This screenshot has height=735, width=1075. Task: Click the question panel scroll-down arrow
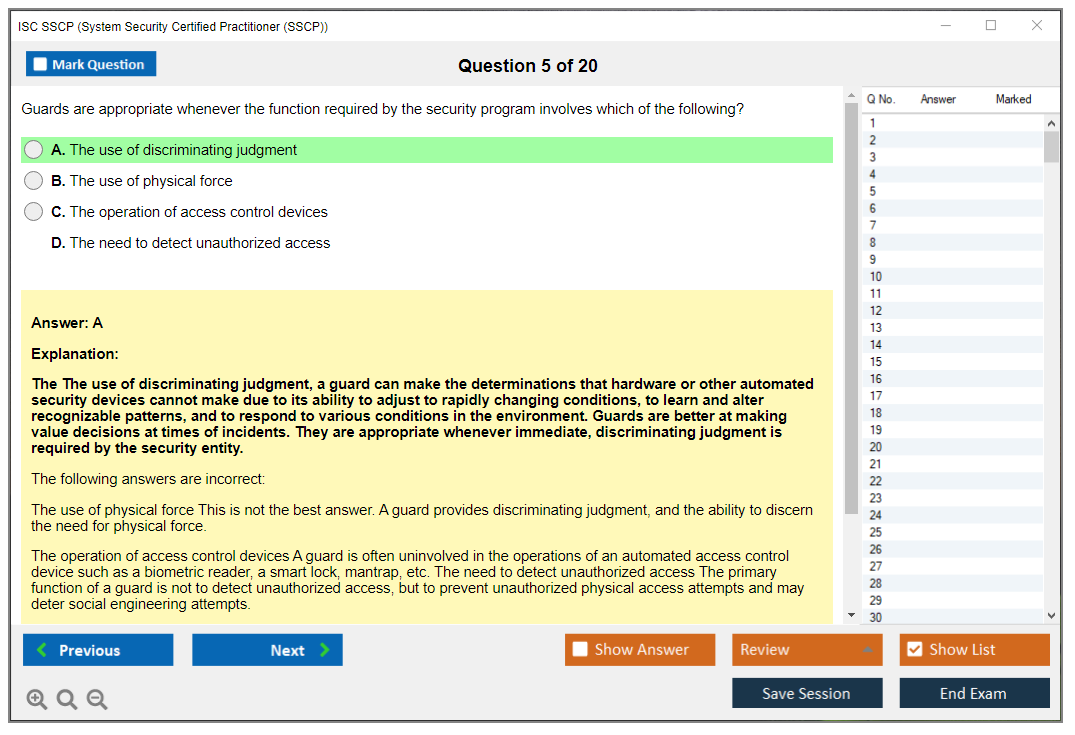coord(851,615)
